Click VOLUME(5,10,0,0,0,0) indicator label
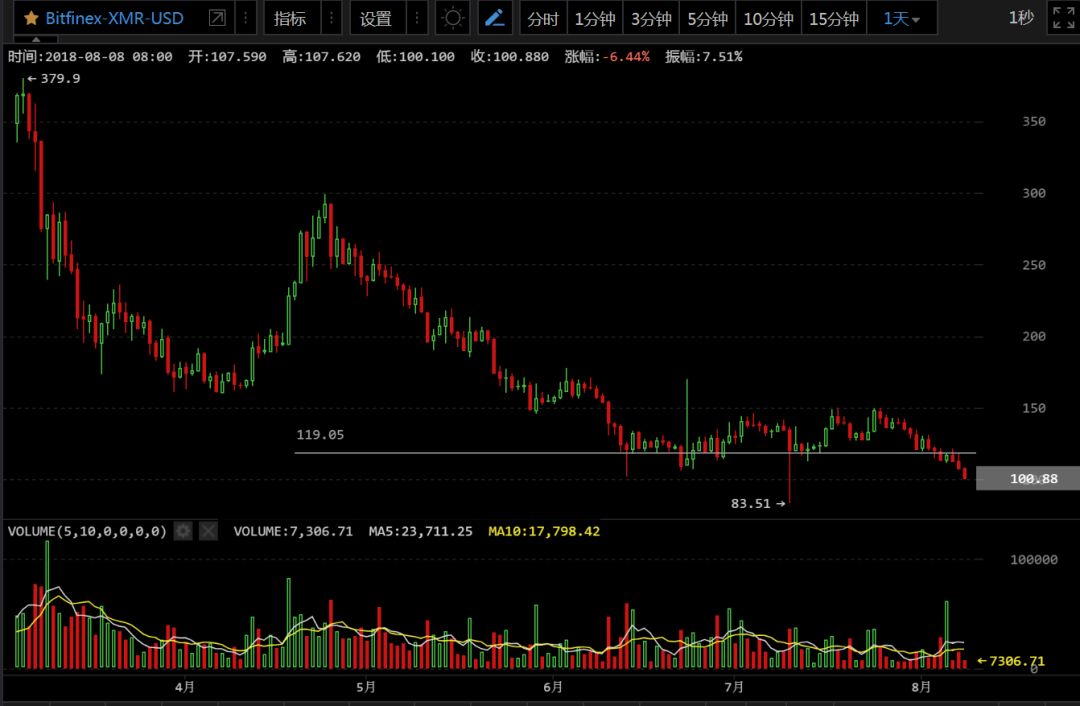The width and height of the screenshot is (1080, 706). (87, 531)
